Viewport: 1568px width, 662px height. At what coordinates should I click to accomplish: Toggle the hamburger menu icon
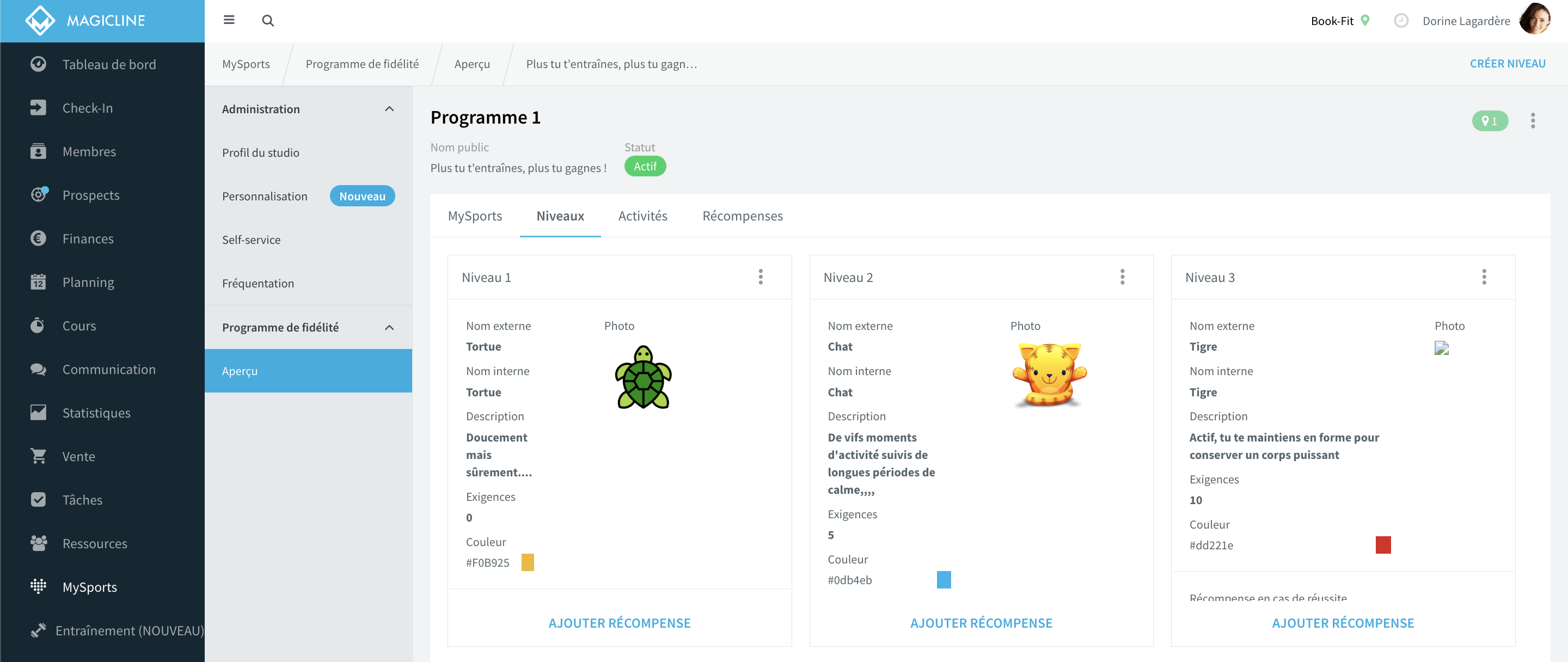click(229, 20)
